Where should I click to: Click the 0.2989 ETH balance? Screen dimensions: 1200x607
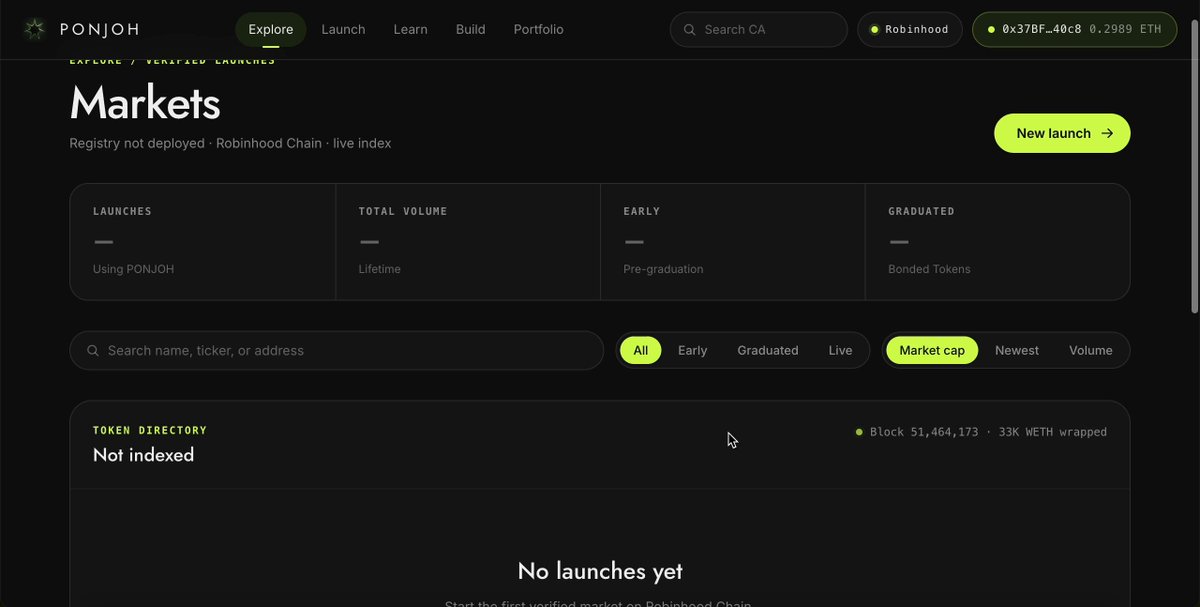[1126, 30]
